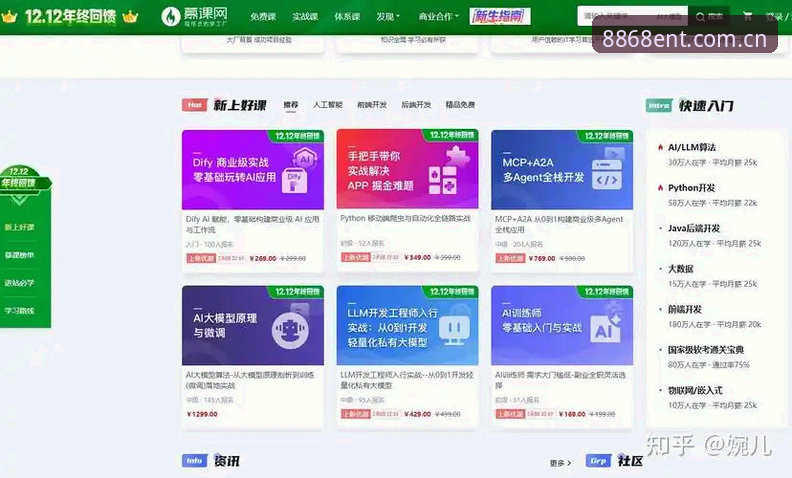
Task: Open 大数据 in 快速入门 list
Action: pyautogui.click(x=680, y=268)
